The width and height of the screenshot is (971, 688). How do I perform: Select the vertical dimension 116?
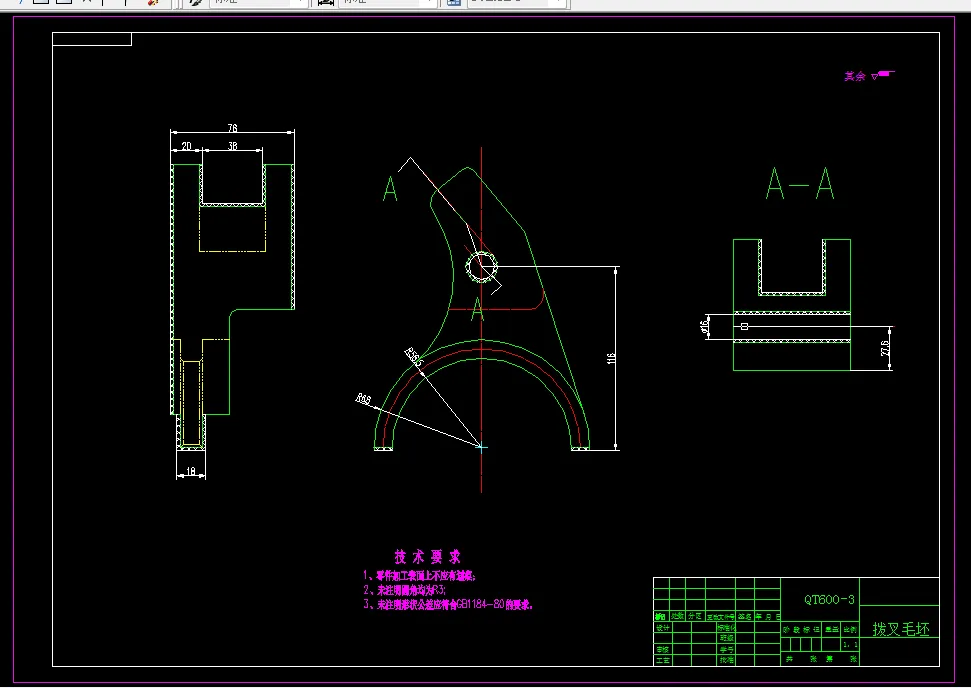pos(612,359)
